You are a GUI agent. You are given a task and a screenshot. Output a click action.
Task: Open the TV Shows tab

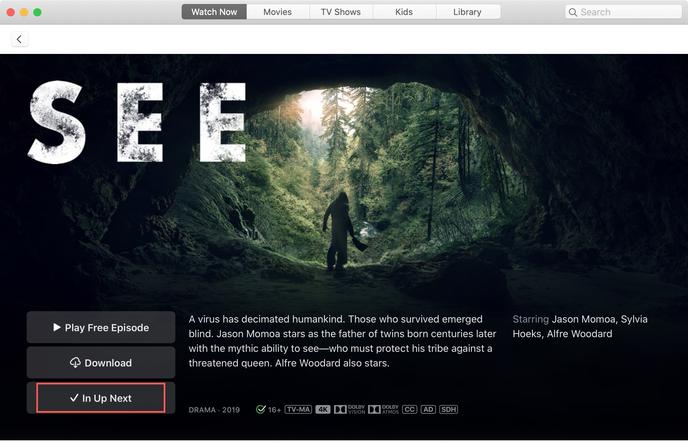[x=340, y=12]
